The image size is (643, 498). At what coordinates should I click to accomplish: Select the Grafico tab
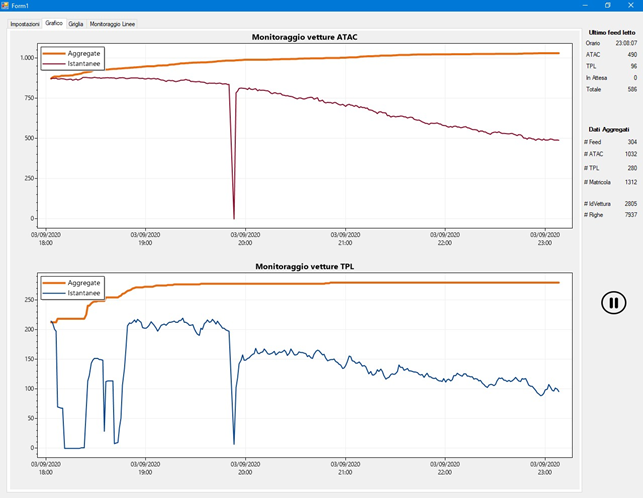click(54, 22)
